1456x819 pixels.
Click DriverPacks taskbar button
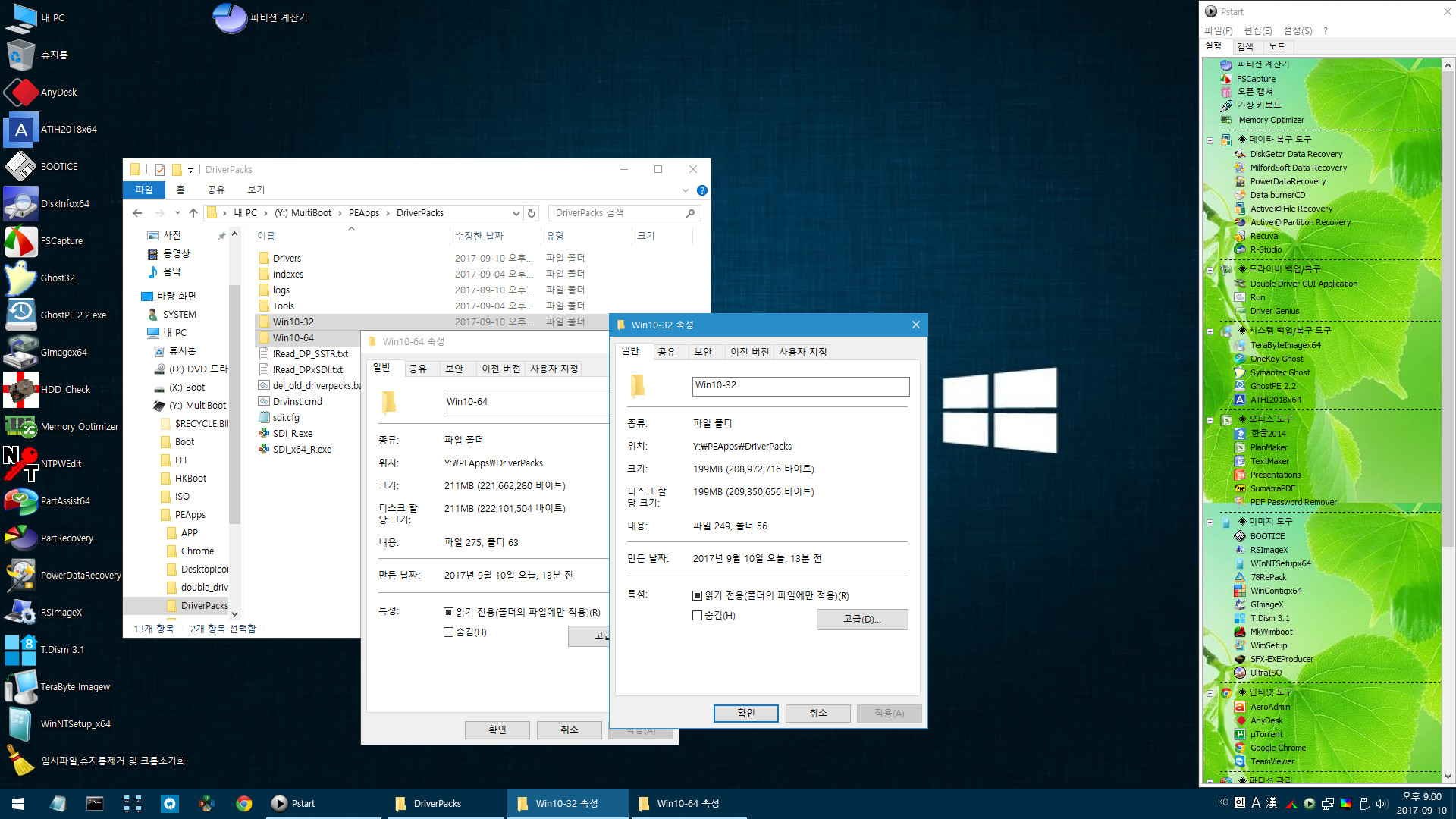[x=446, y=803]
